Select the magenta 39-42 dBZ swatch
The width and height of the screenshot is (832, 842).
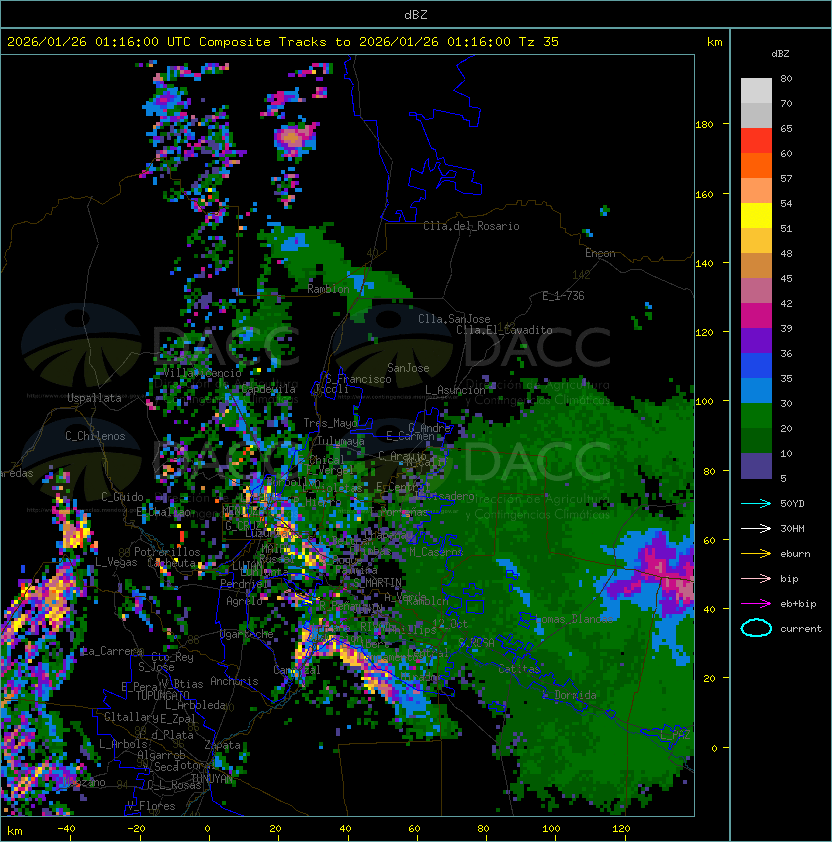(756, 316)
